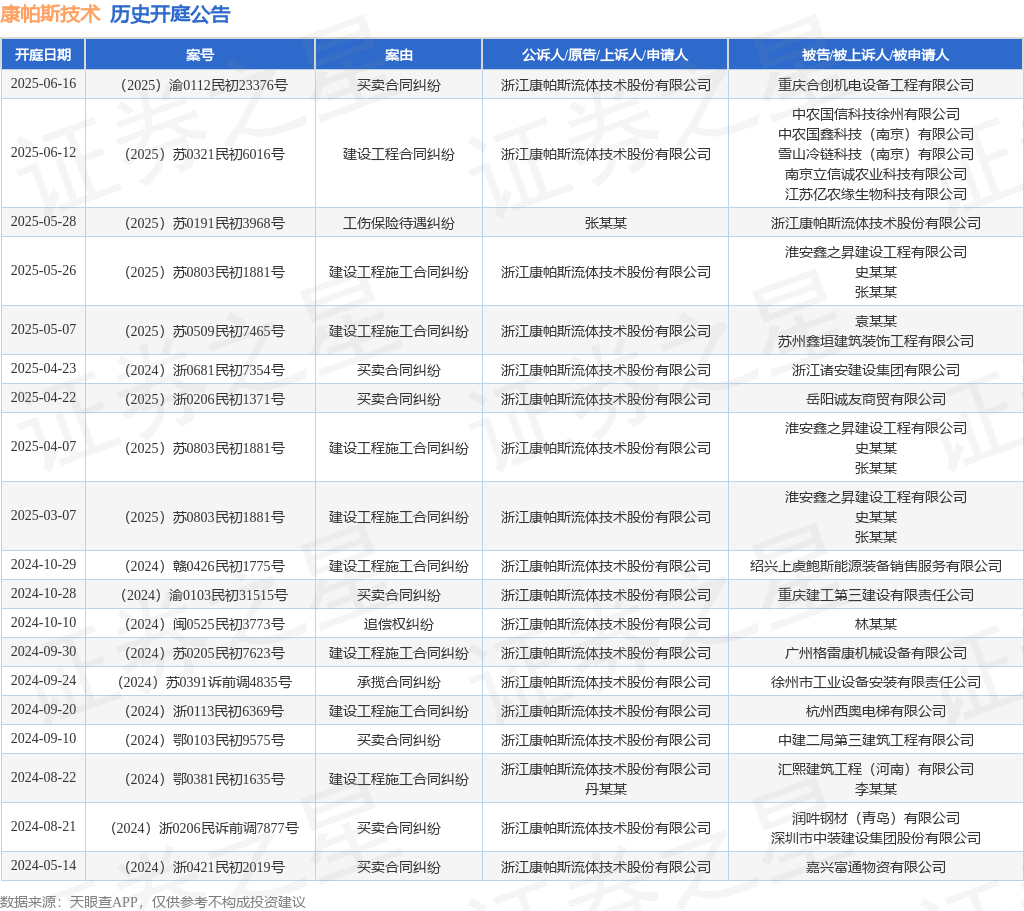Click case number 浙0113民初6369号
Screen dimensions: 1024x911
click(x=204, y=711)
